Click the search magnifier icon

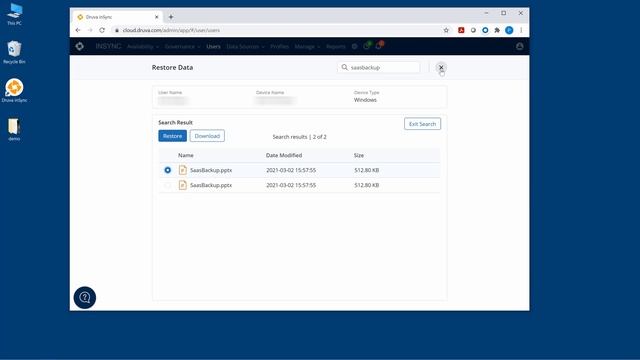click(x=344, y=67)
